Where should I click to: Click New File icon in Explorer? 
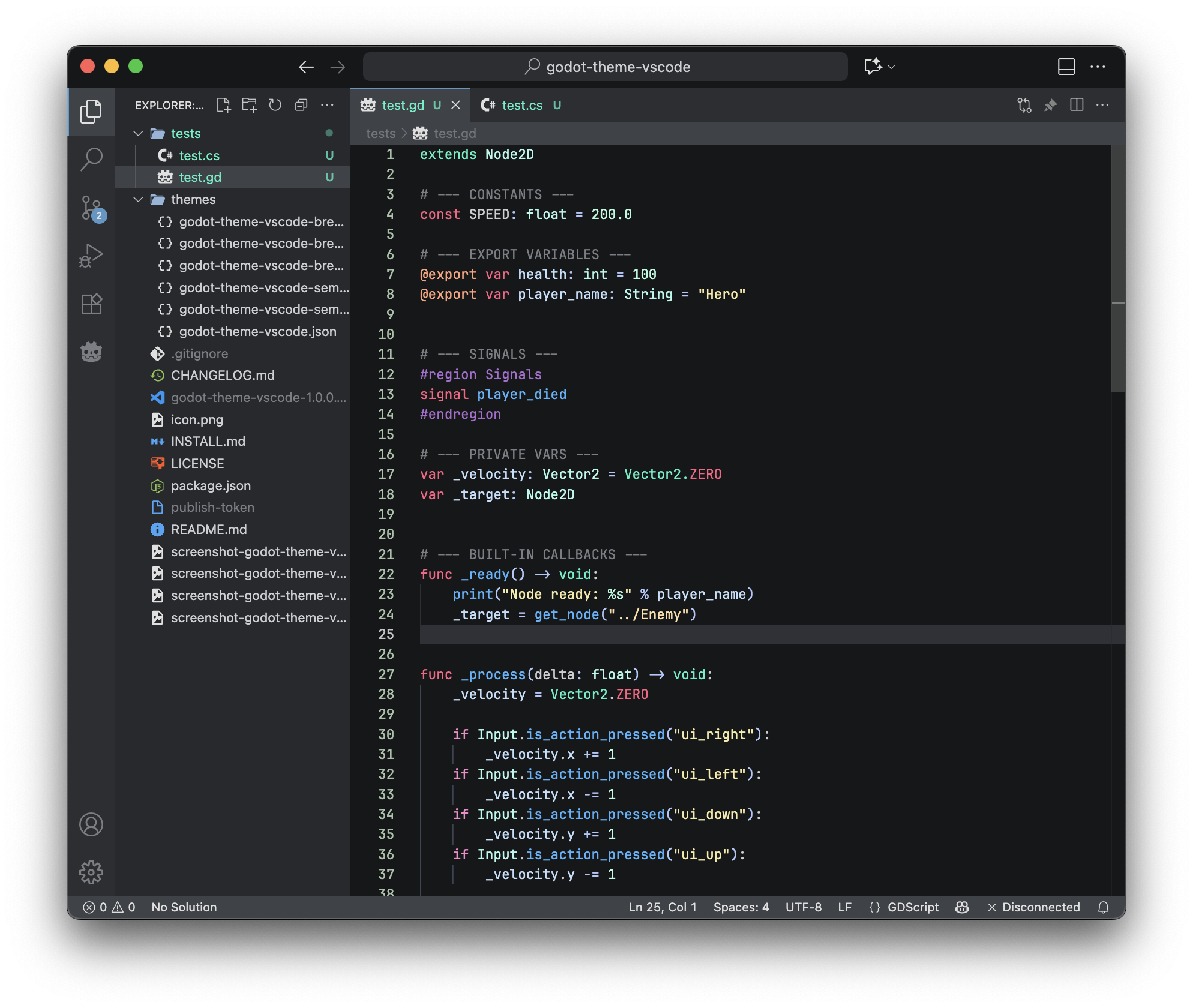223,105
